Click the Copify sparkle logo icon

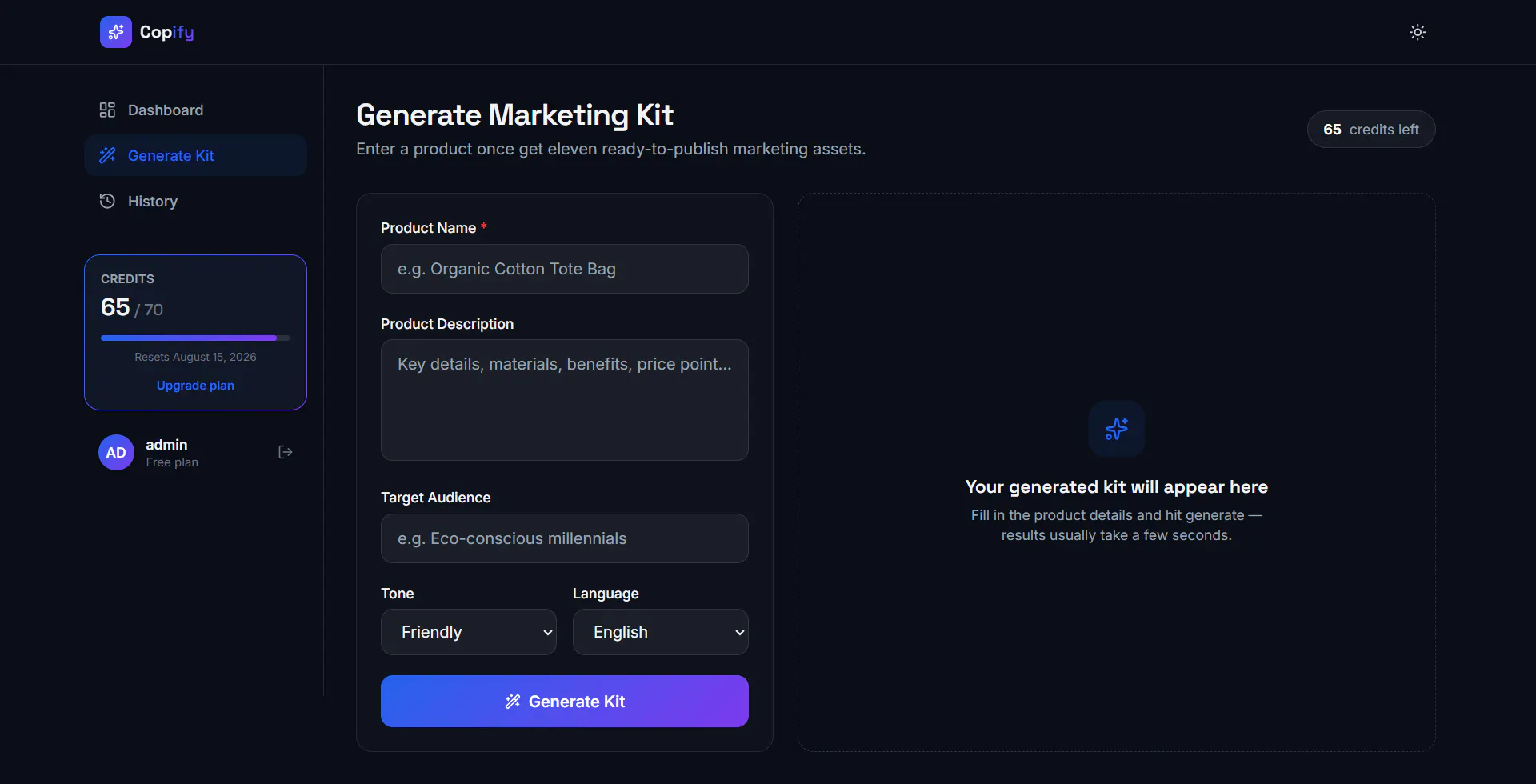[x=116, y=32]
